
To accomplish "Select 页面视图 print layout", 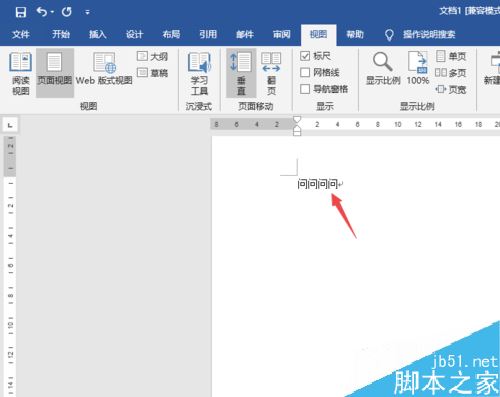I will tap(55, 73).
